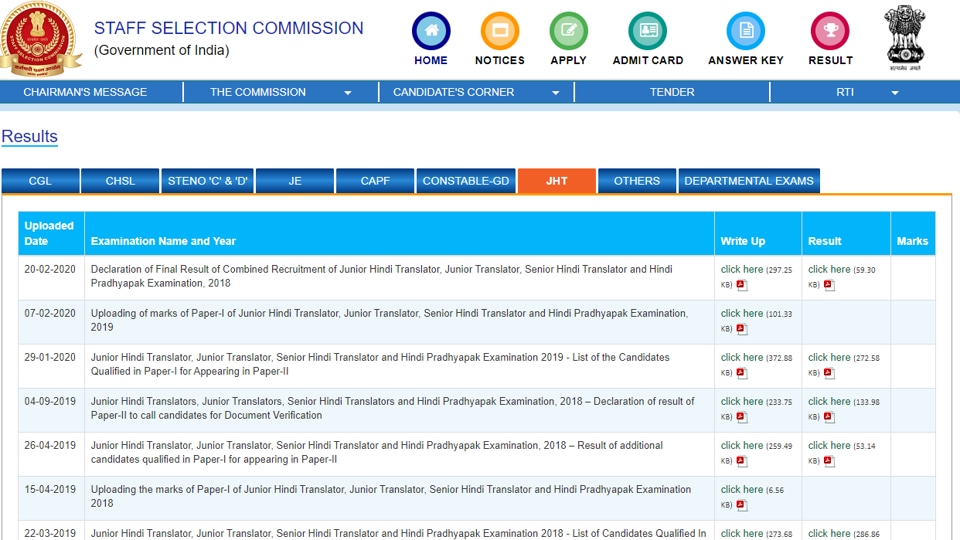Click the Results page heading
This screenshot has height=540, width=960.
29,137
